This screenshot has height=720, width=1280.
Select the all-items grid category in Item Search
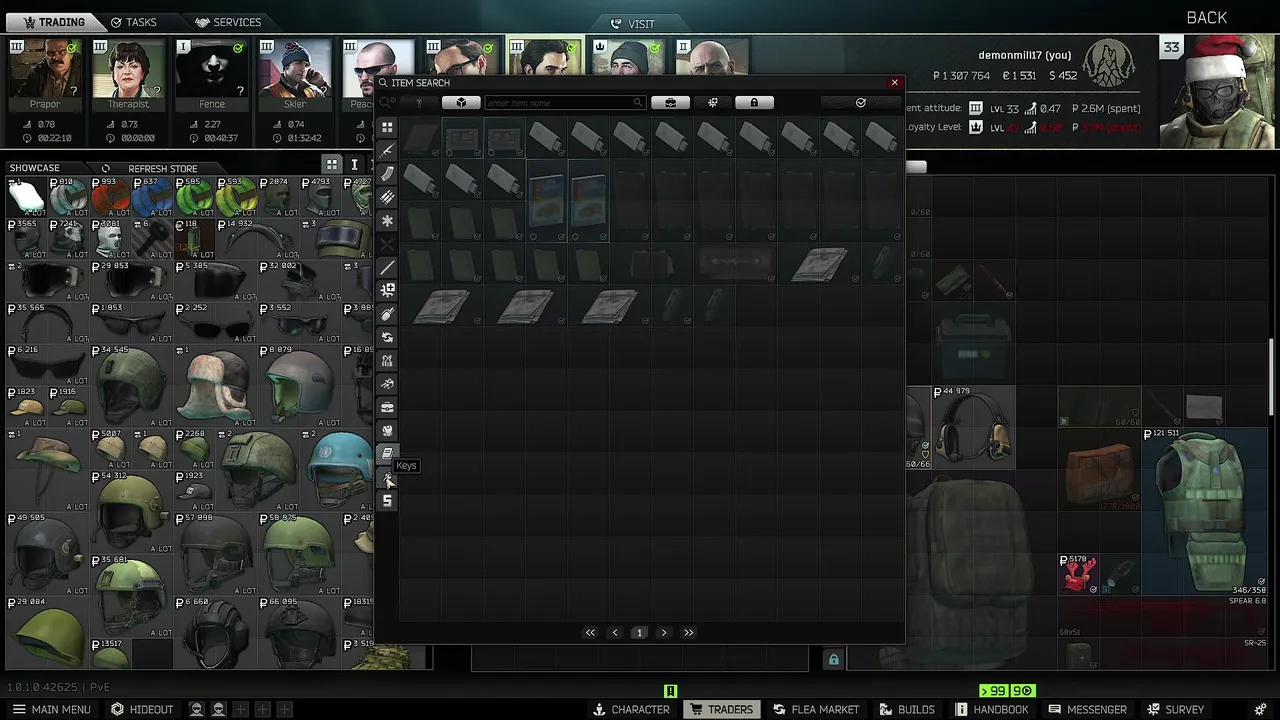click(387, 127)
